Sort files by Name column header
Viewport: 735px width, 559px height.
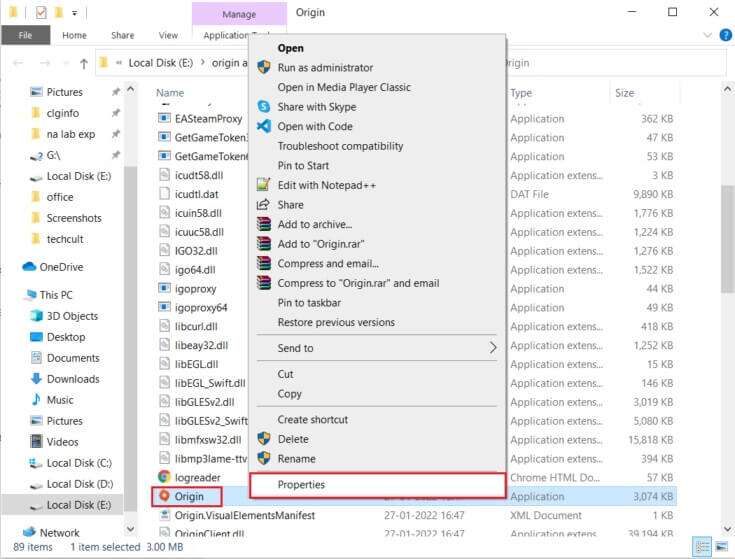pyautogui.click(x=170, y=93)
